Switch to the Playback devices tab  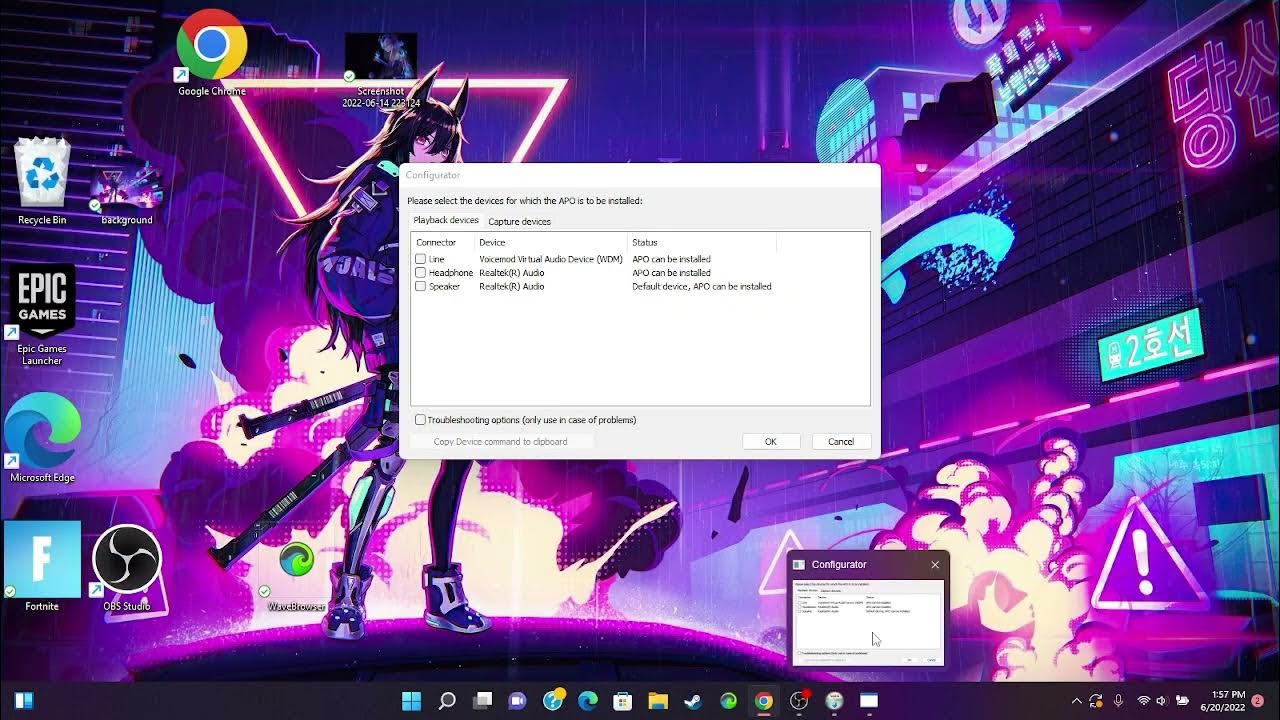[x=446, y=220]
